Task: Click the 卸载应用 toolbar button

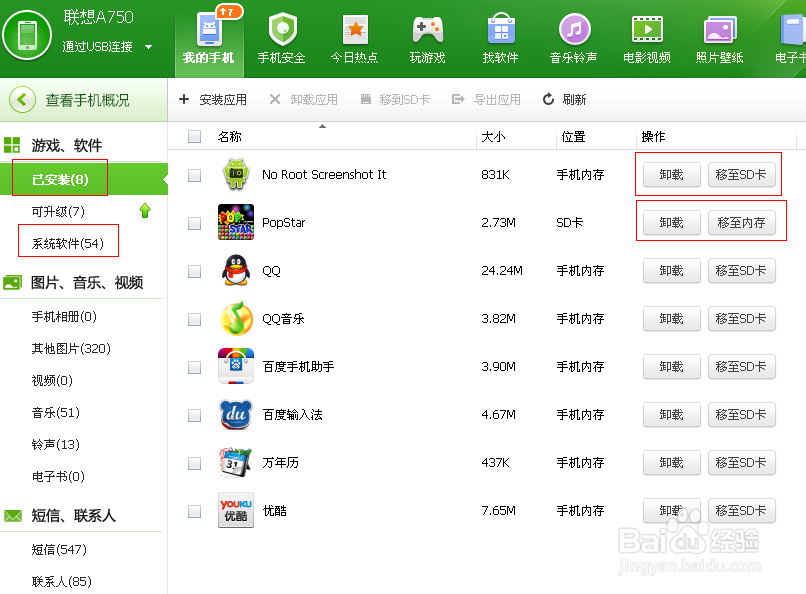Action: click(x=304, y=99)
